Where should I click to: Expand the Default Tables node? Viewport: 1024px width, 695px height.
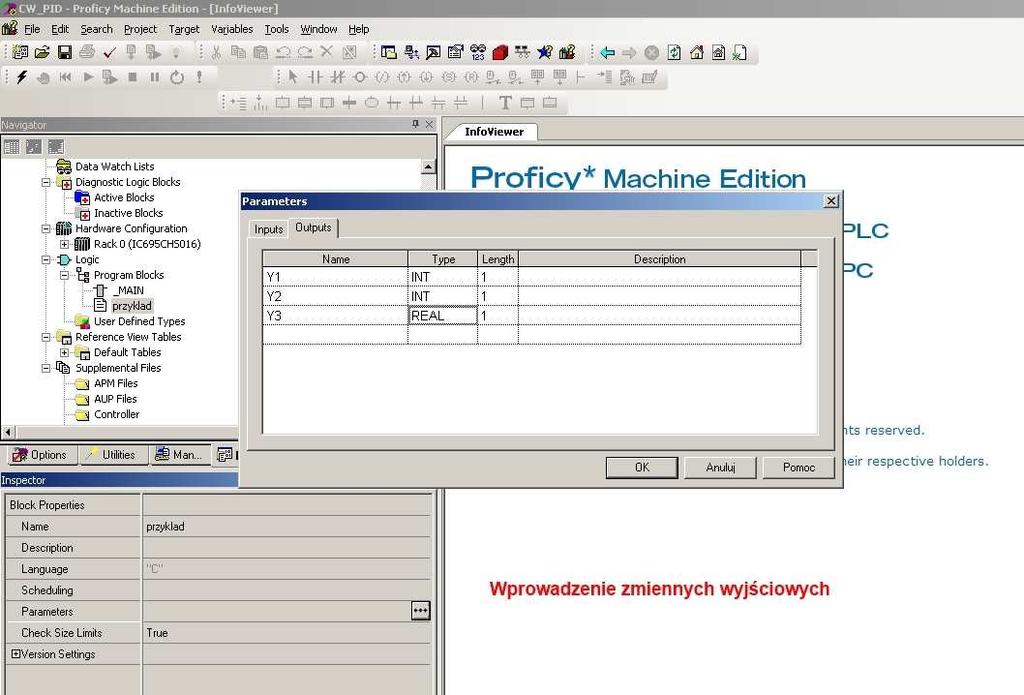point(64,353)
